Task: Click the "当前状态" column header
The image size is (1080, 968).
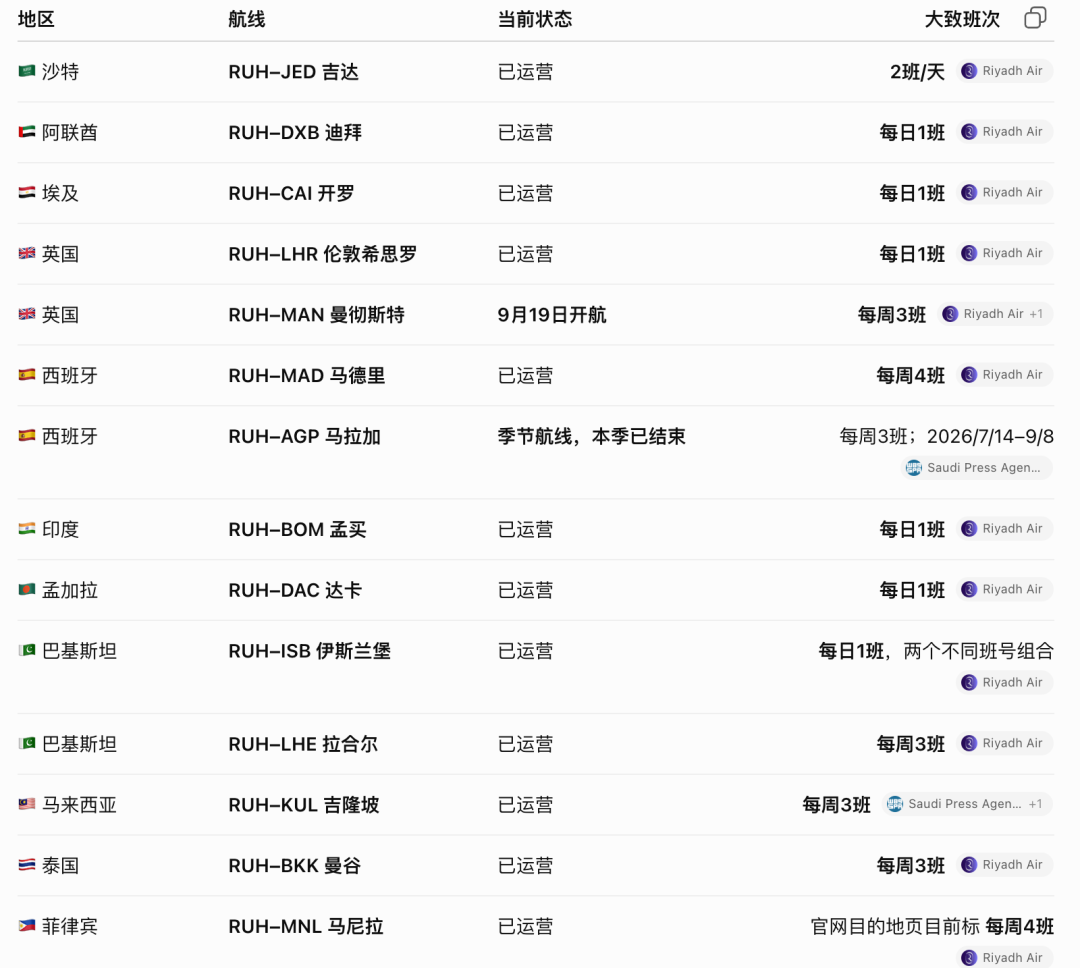Action: pos(535,19)
